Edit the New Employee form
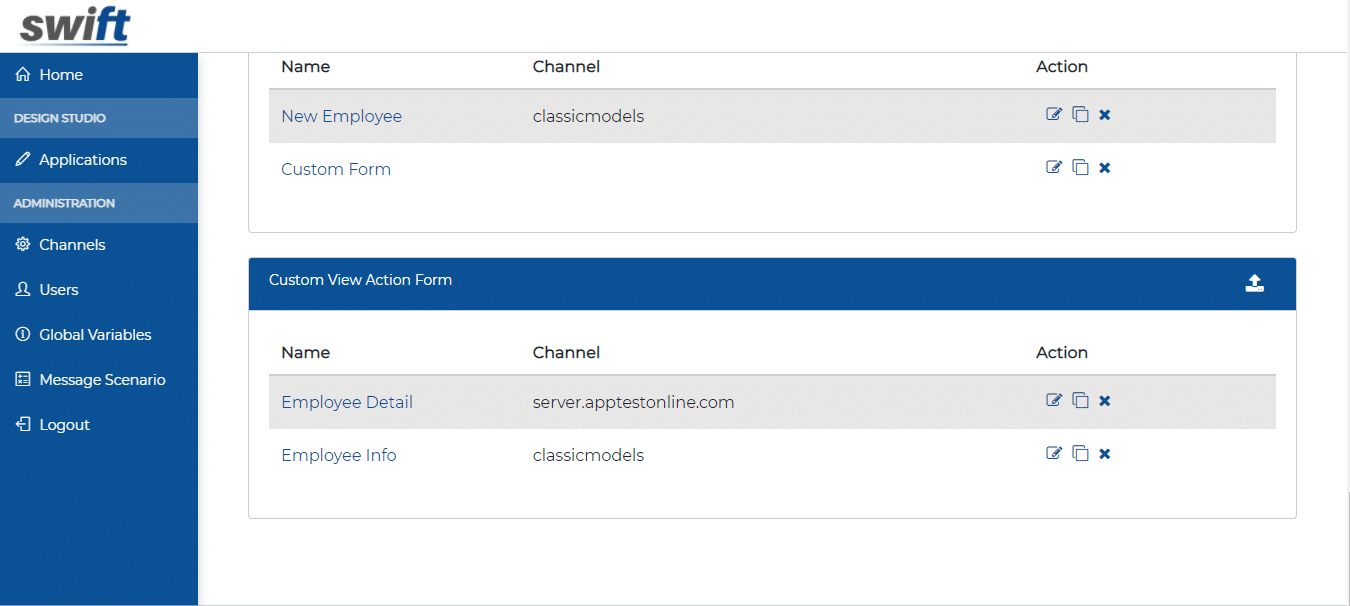The width and height of the screenshot is (1350, 606). [1053, 114]
